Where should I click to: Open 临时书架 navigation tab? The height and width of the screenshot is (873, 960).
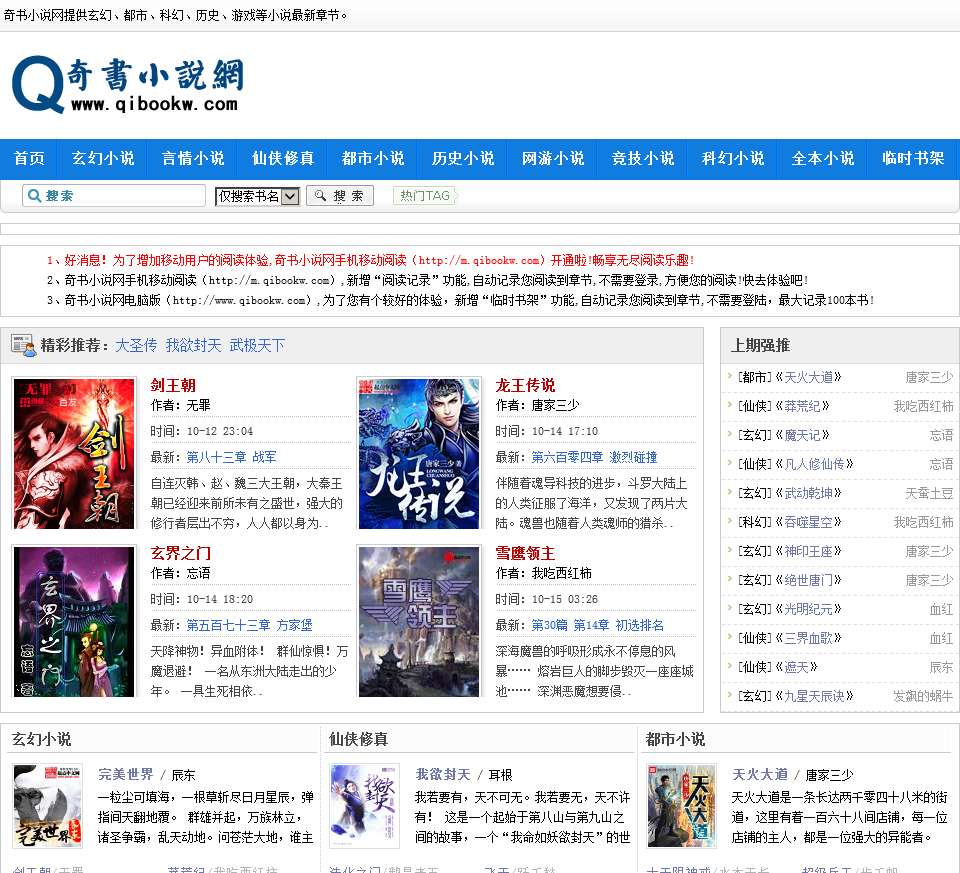pyautogui.click(x=913, y=159)
